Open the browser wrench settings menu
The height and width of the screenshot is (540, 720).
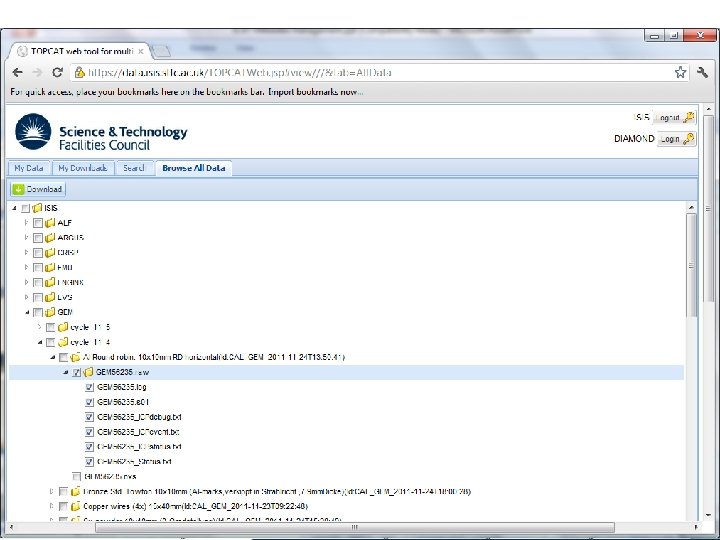pyautogui.click(x=703, y=72)
